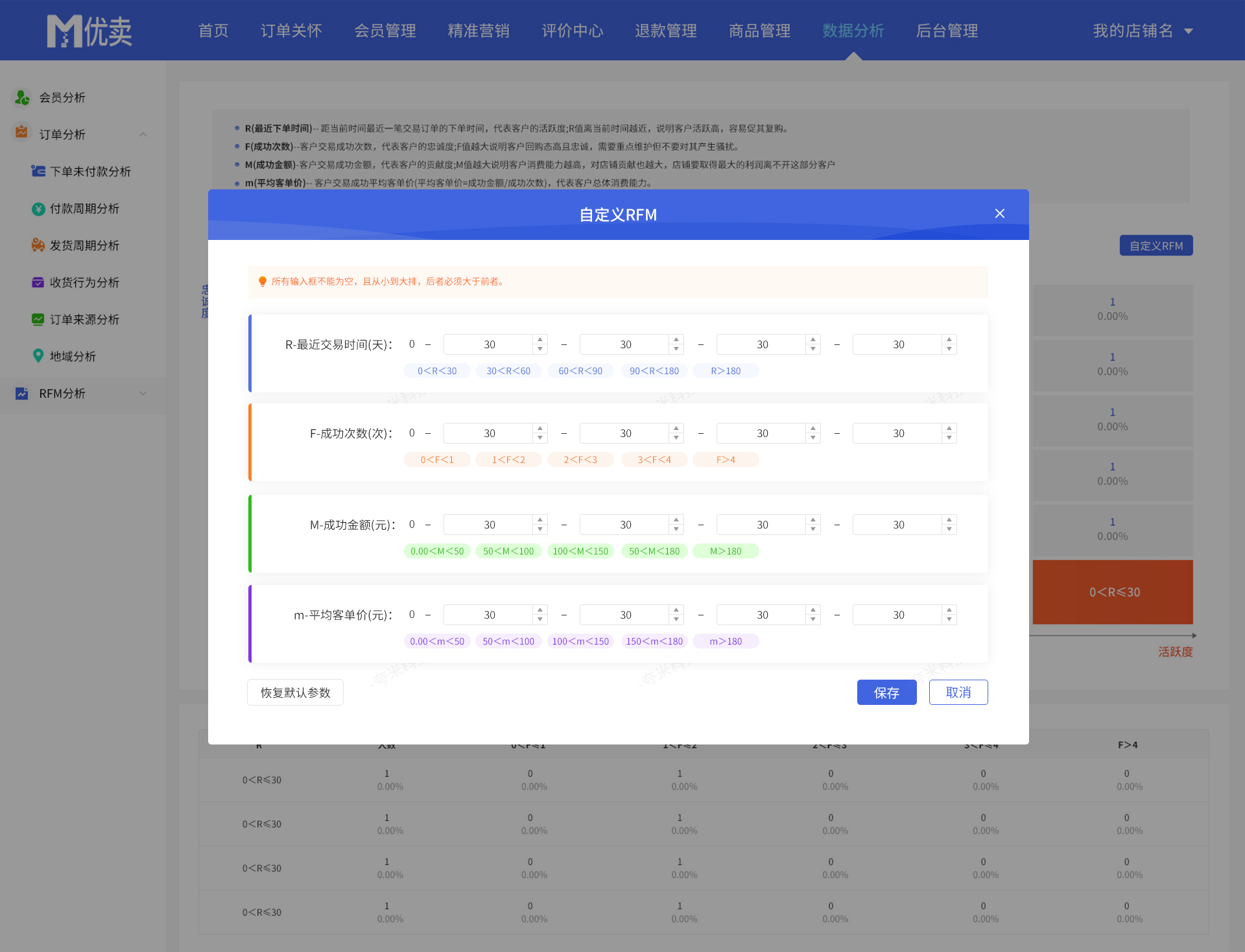The image size is (1245, 952).
Task: Click the first R-最近交易时间 input field
Action: (x=488, y=344)
